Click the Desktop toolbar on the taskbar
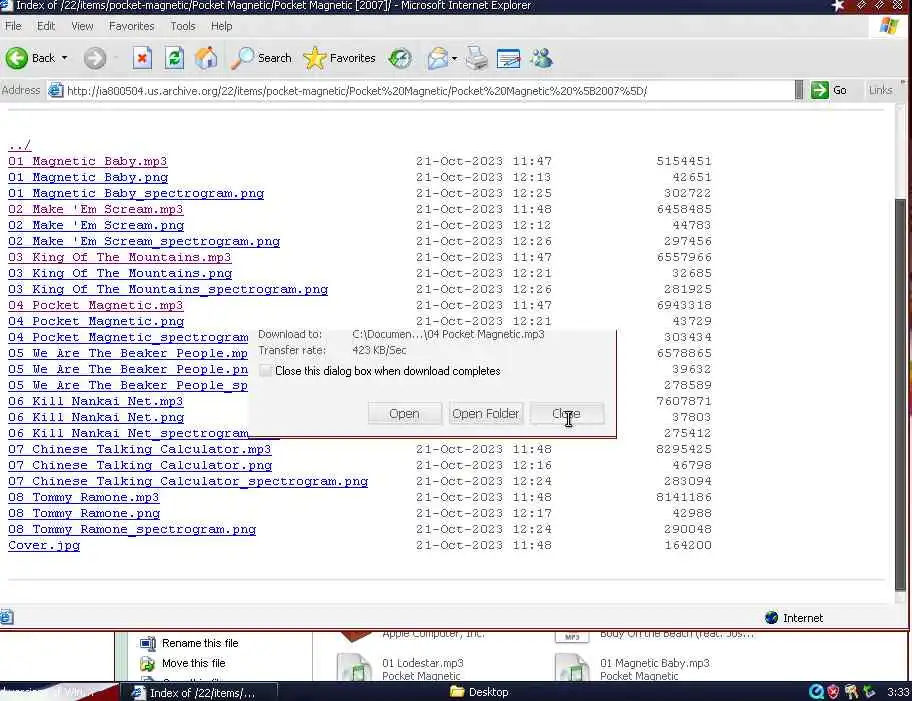The image size is (912, 701). click(x=479, y=692)
